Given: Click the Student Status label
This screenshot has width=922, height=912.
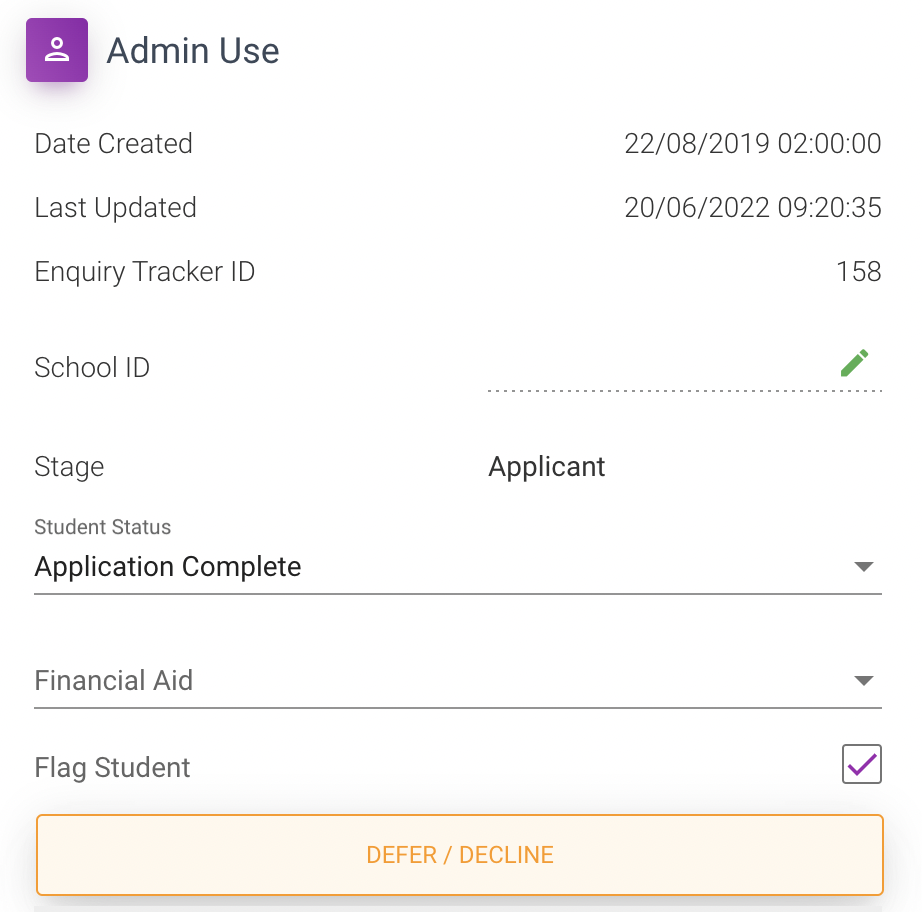Looking at the screenshot, I should (102, 527).
